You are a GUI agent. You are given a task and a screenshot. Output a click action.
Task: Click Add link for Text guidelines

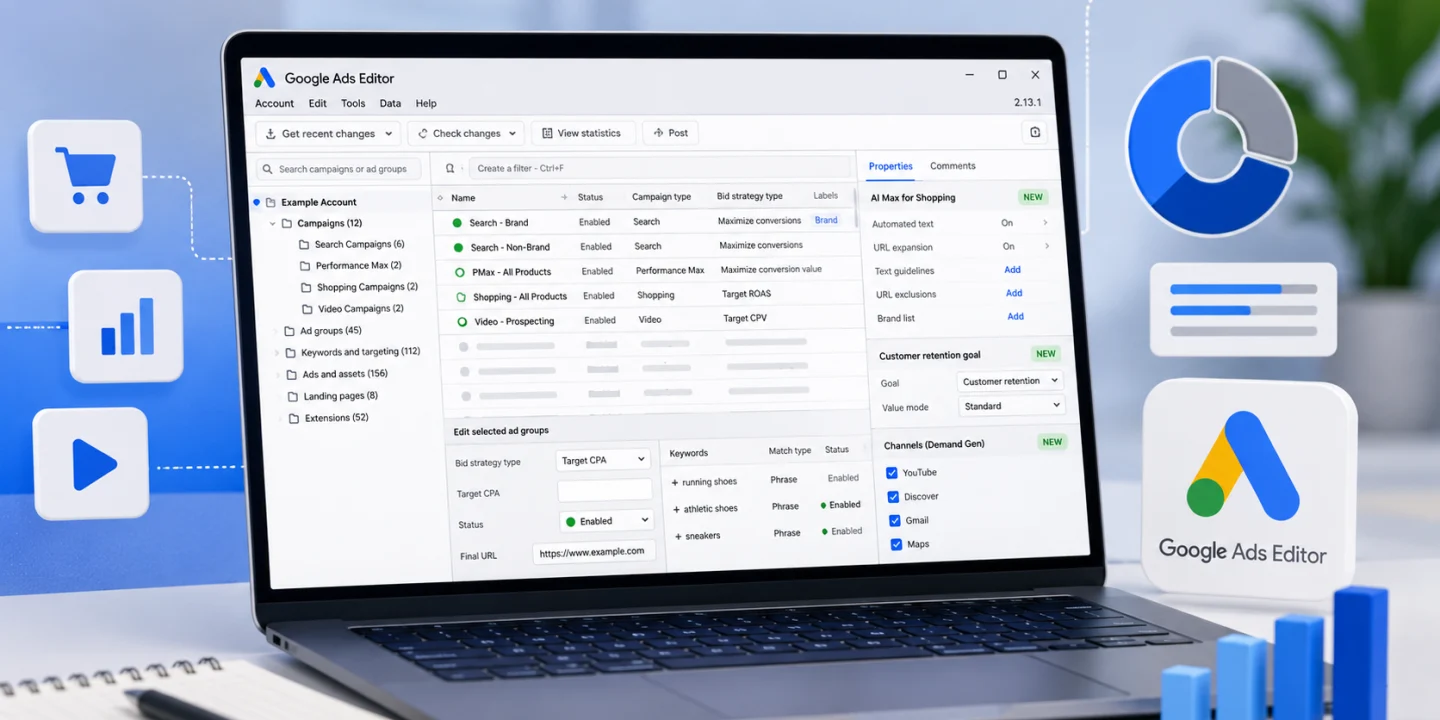coord(1012,270)
